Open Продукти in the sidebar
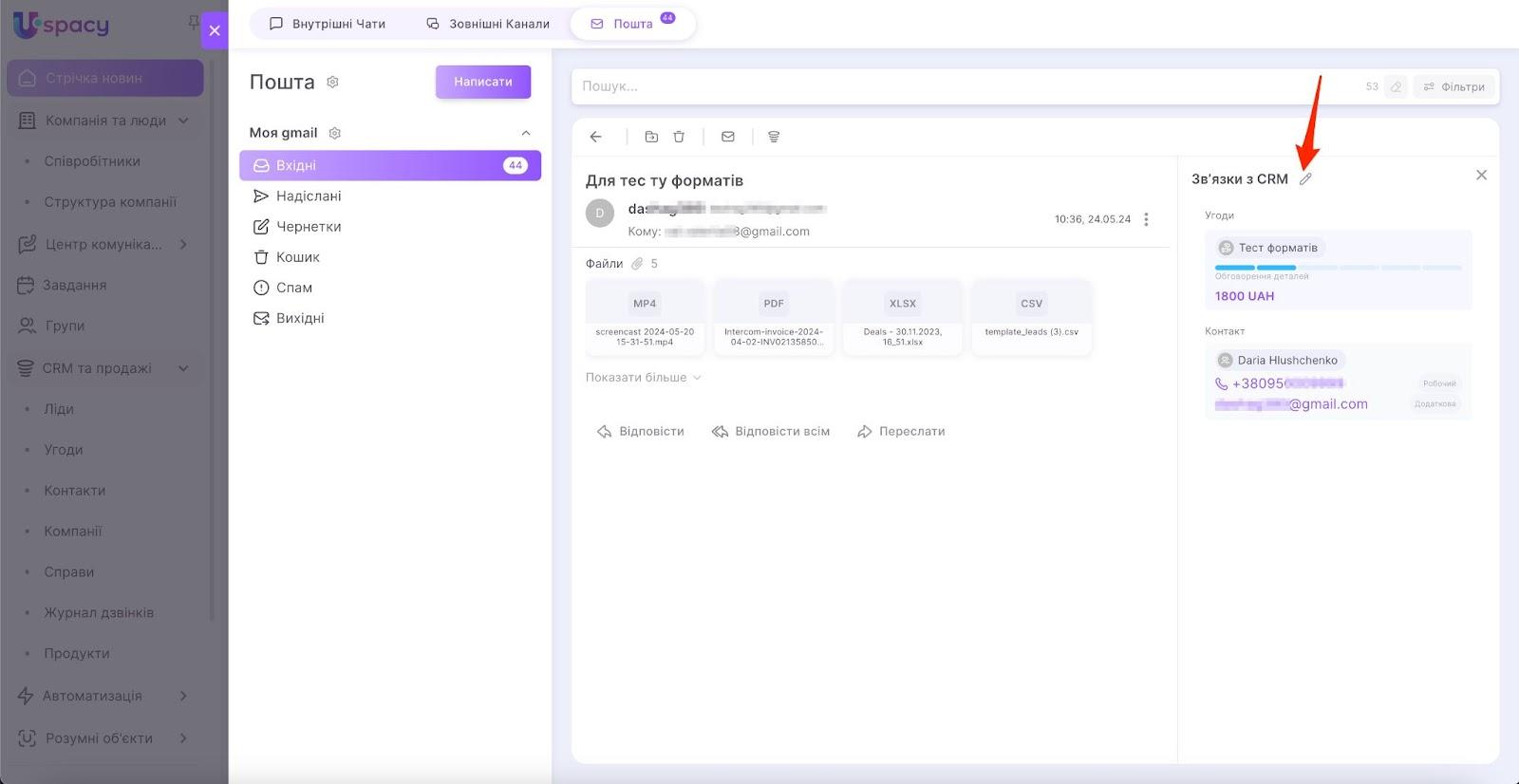Screen dimensions: 1519x784 pyautogui.click(x=77, y=654)
